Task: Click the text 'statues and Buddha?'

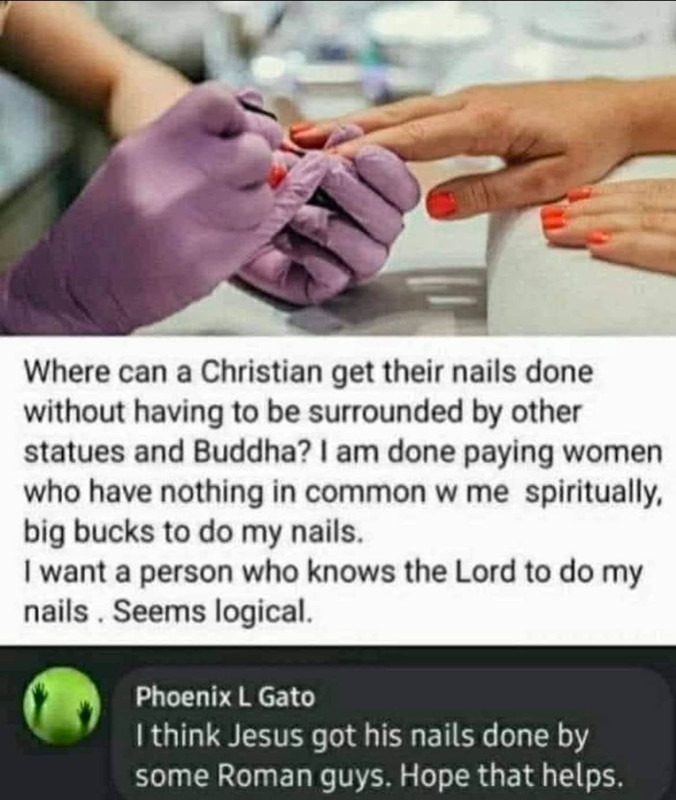Action: pos(164,452)
